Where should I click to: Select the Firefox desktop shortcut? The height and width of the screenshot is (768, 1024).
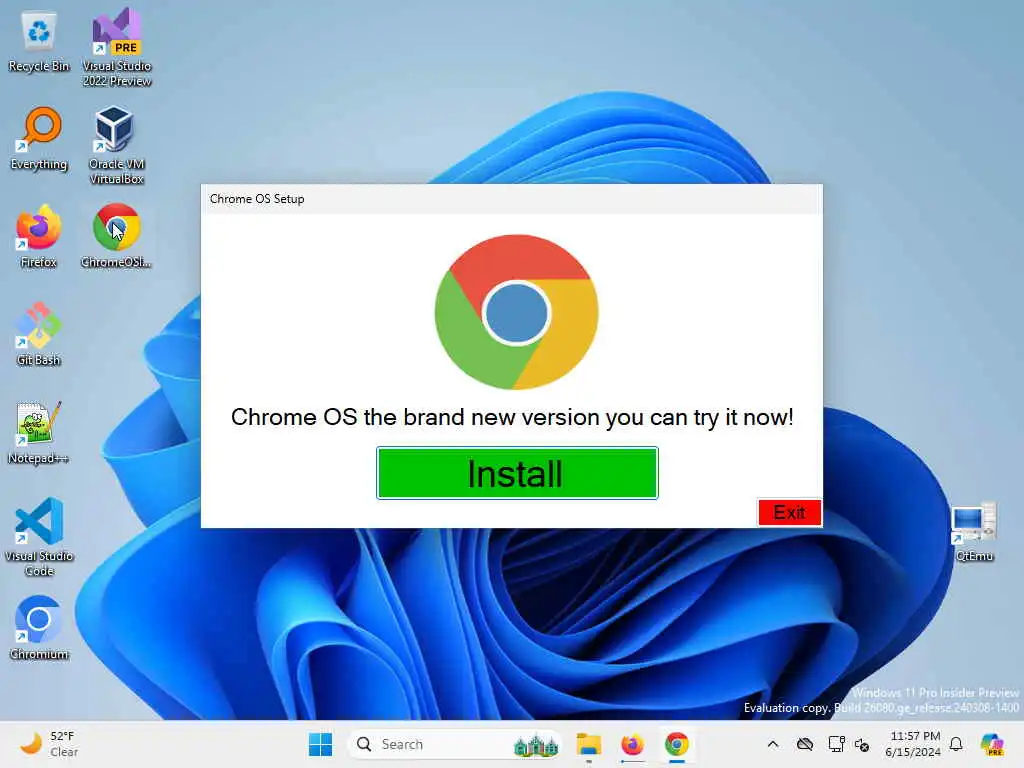click(x=39, y=237)
